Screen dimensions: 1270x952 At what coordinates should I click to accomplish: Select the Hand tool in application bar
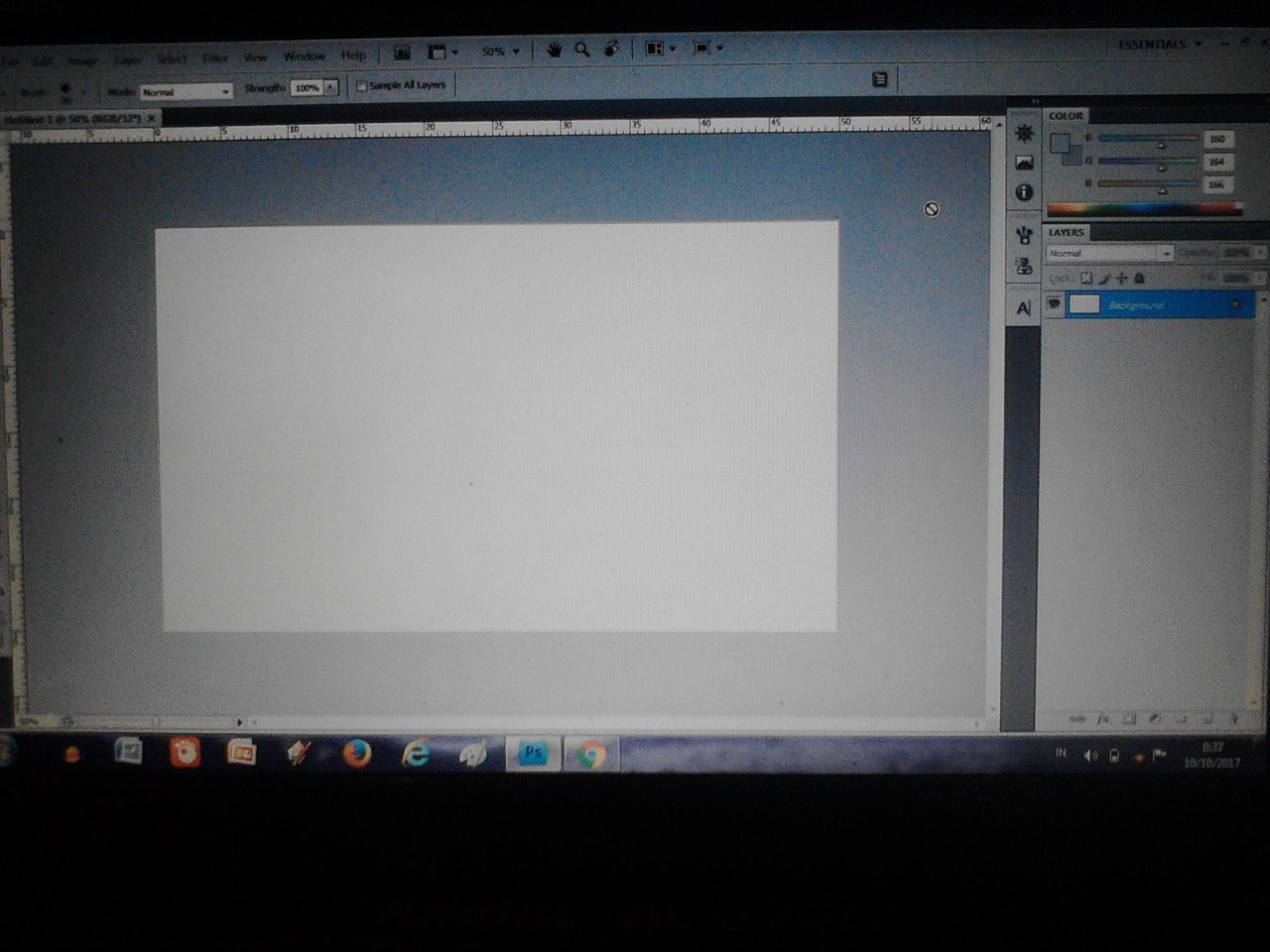pyautogui.click(x=554, y=50)
